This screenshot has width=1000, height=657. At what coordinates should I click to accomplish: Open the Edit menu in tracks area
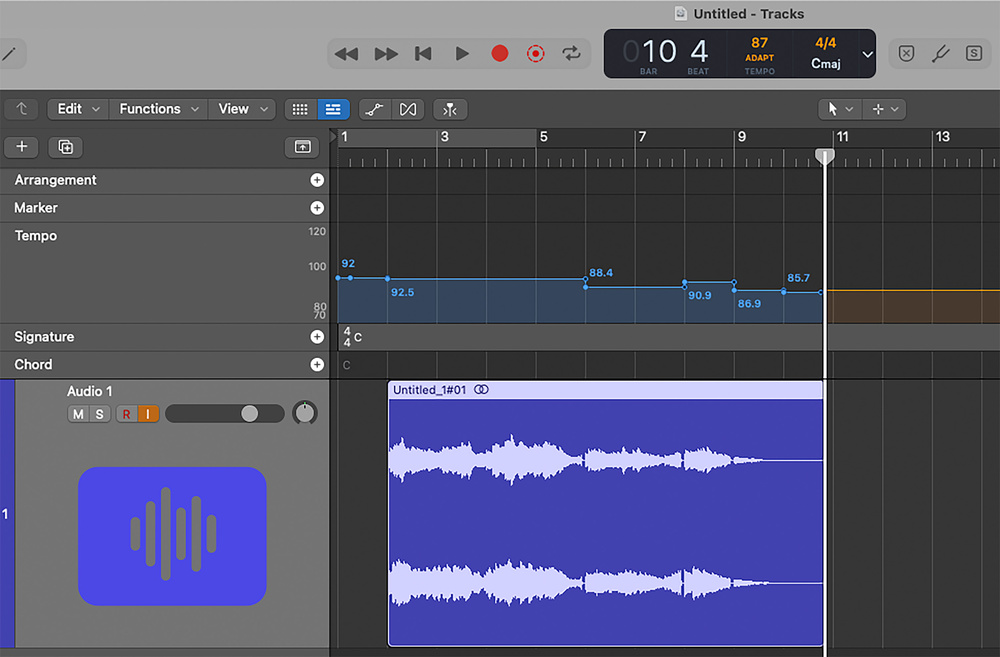(79, 109)
